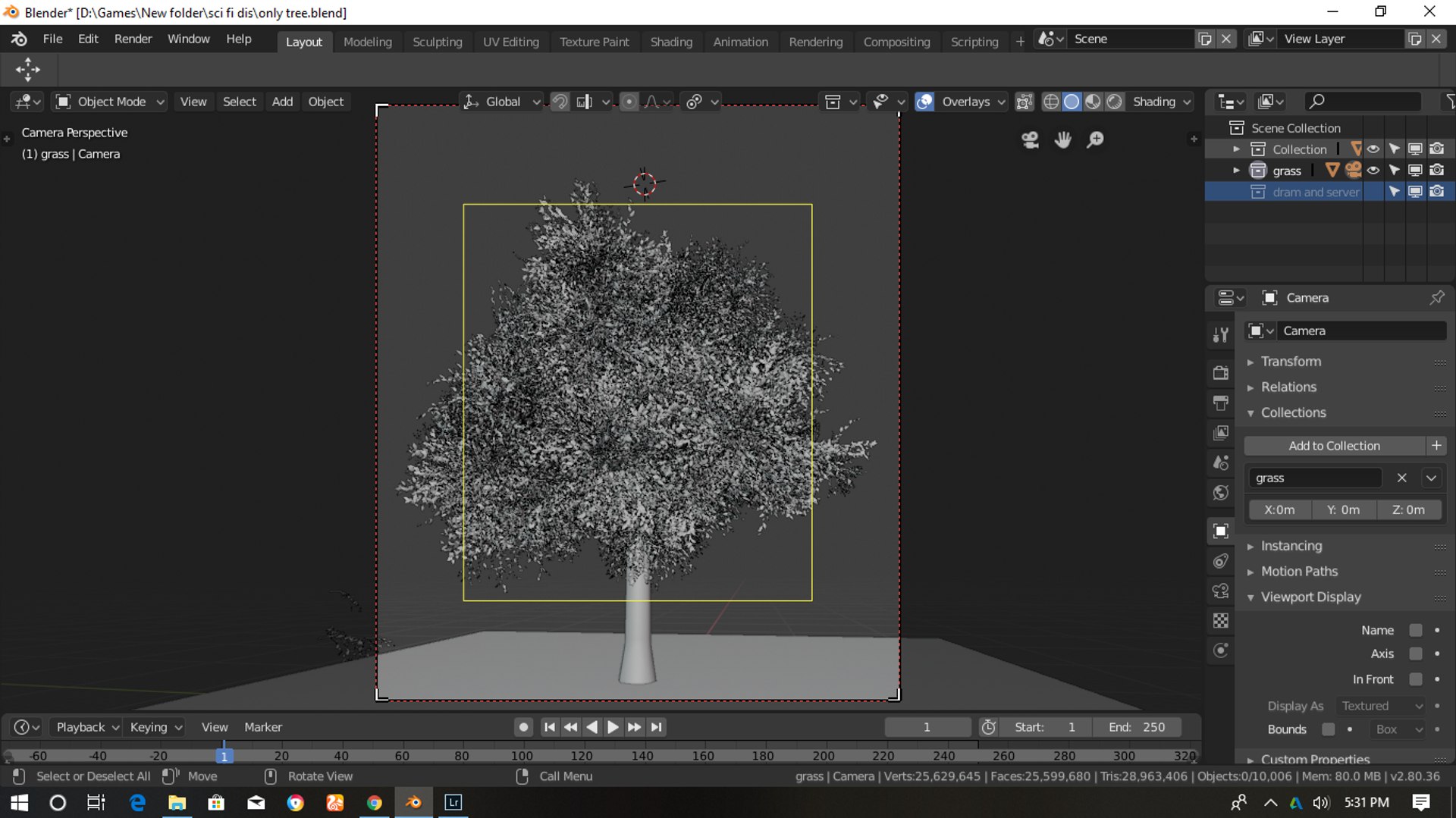Open the Texture properties tab
Viewport: 1456px width, 818px height.
1220,621
